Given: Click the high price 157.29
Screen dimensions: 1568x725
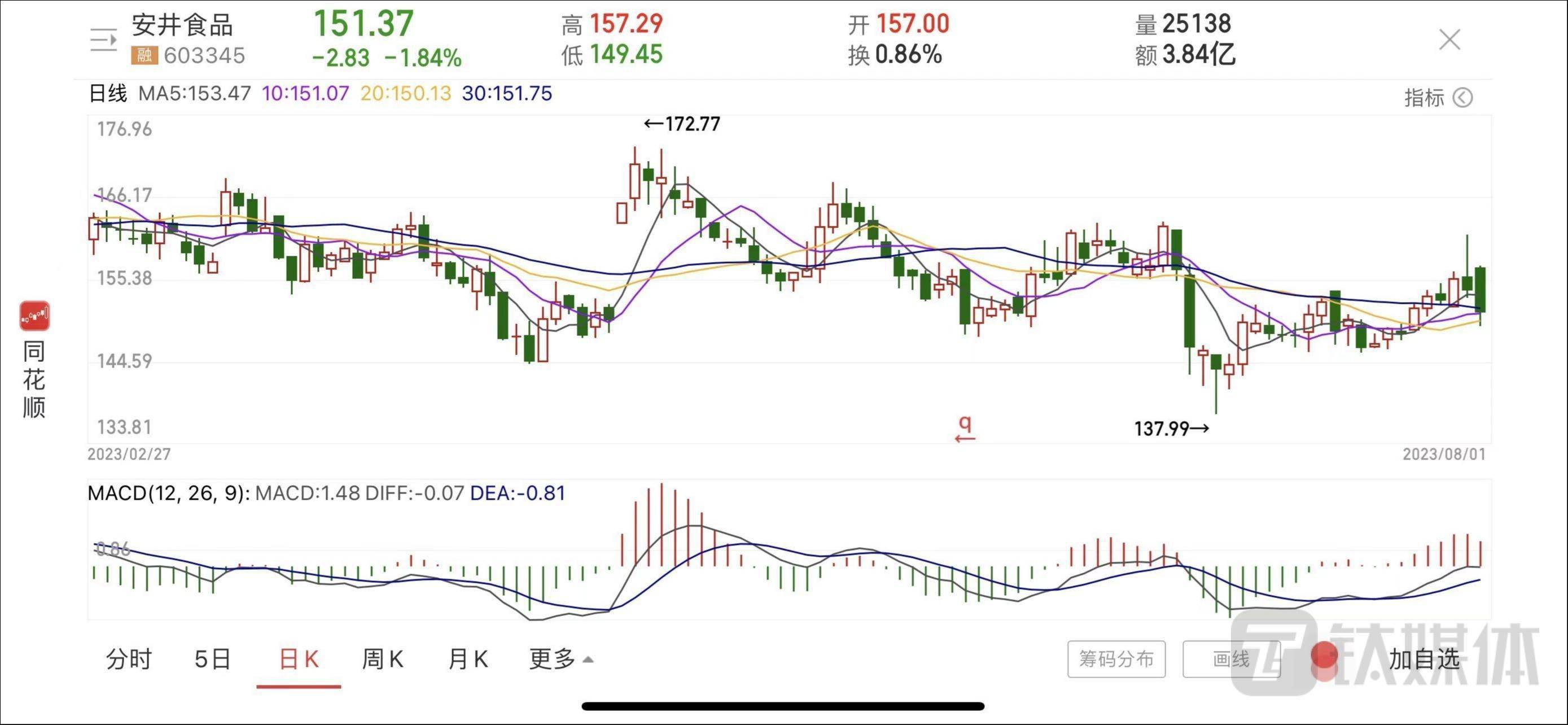Looking at the screenshot, I should [626, 24].
